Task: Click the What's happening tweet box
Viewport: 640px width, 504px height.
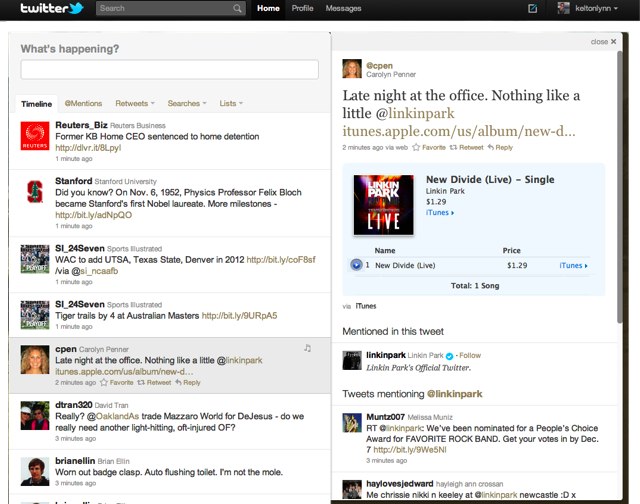Action: 169,70
